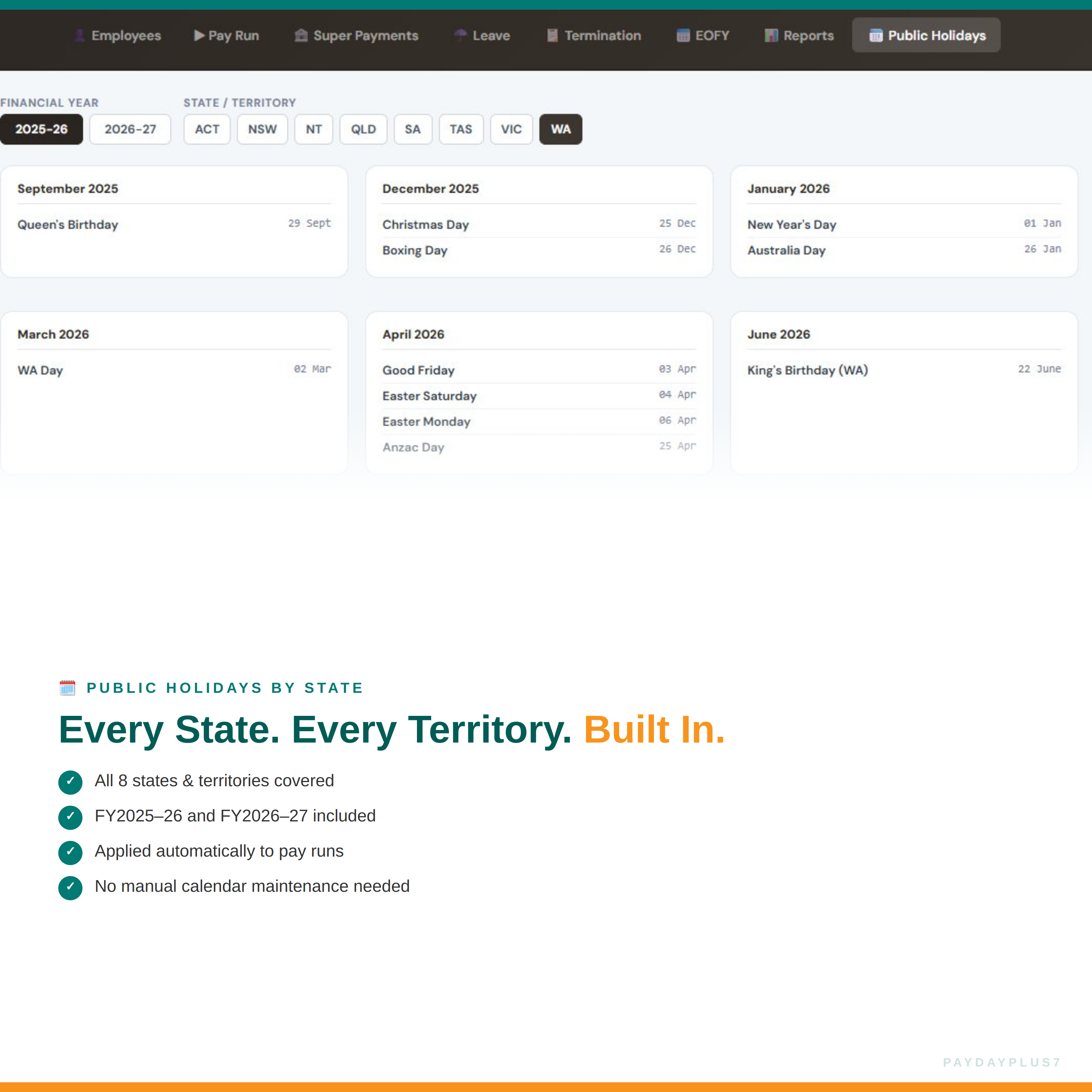
Task: Switch to the NSW state
Action: click(x=262, y=129)
